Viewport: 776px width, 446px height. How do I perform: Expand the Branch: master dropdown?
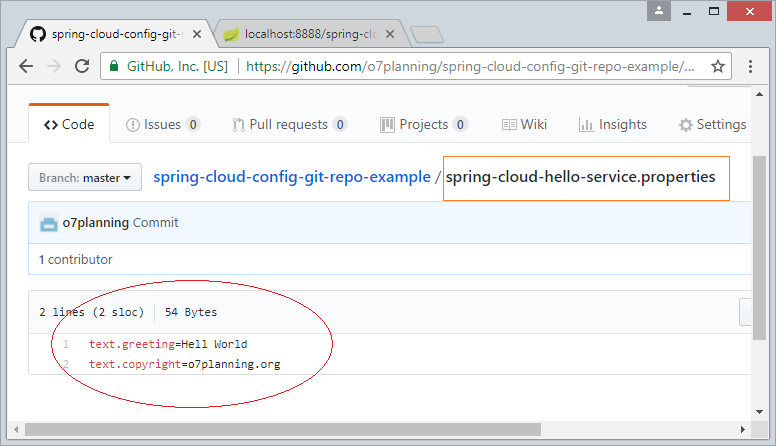85,177
